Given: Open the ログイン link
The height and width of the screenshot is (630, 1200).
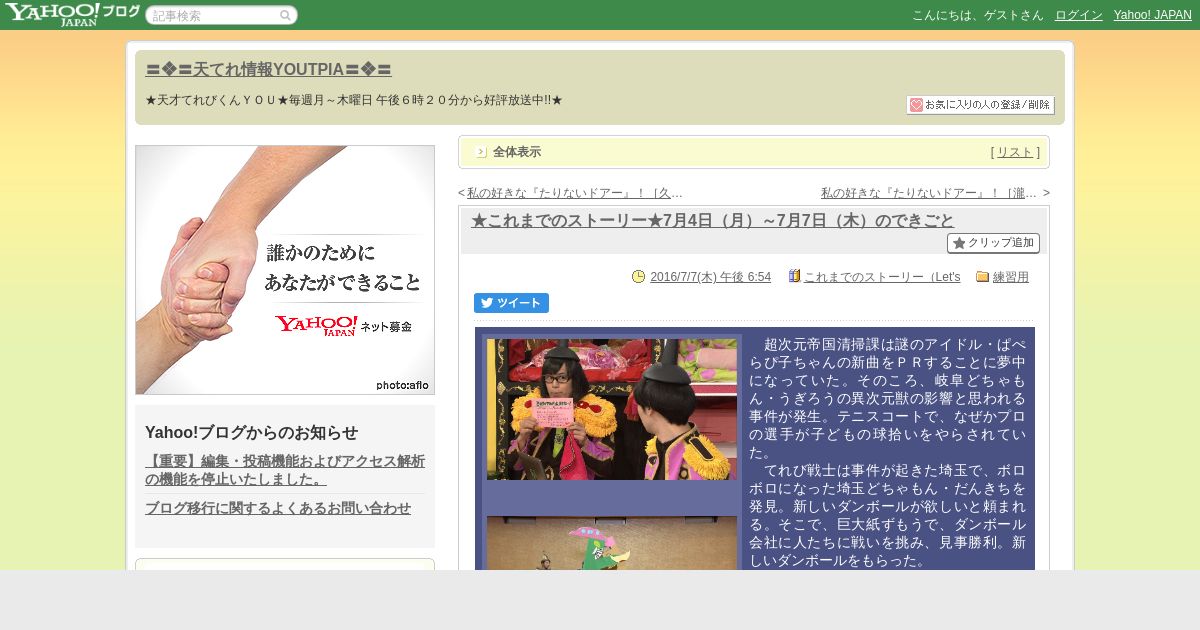Looking at the screenshot, I should [x=1078, y=15].
